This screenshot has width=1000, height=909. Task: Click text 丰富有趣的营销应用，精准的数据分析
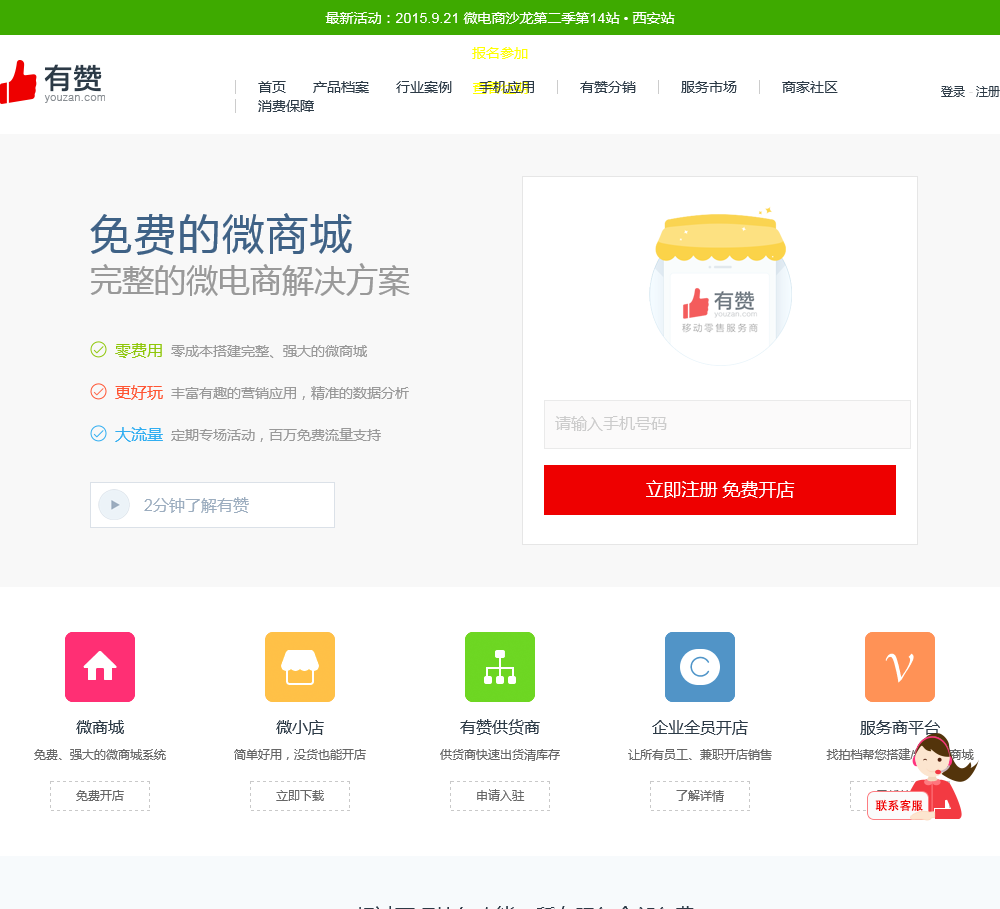(x=290, y=393)
